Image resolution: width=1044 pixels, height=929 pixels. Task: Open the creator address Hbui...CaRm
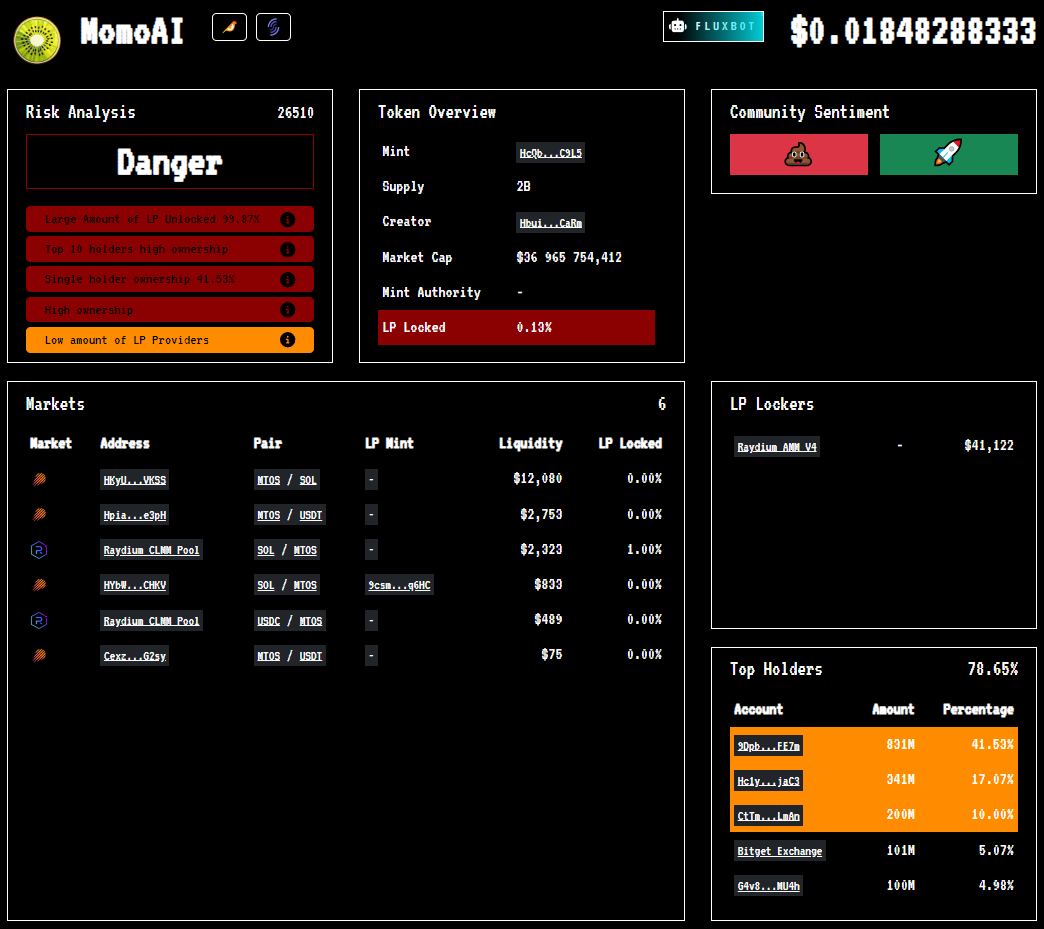550,221
